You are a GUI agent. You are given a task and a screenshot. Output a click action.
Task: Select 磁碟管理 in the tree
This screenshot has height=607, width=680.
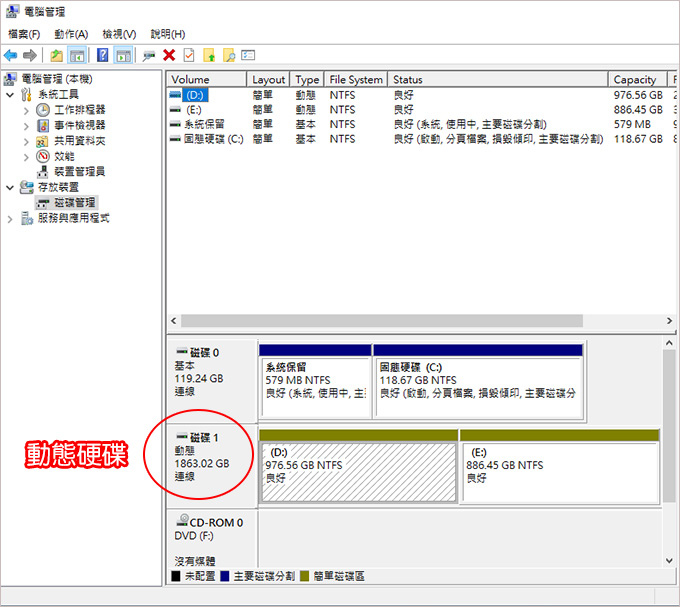[x=75, y=202]
